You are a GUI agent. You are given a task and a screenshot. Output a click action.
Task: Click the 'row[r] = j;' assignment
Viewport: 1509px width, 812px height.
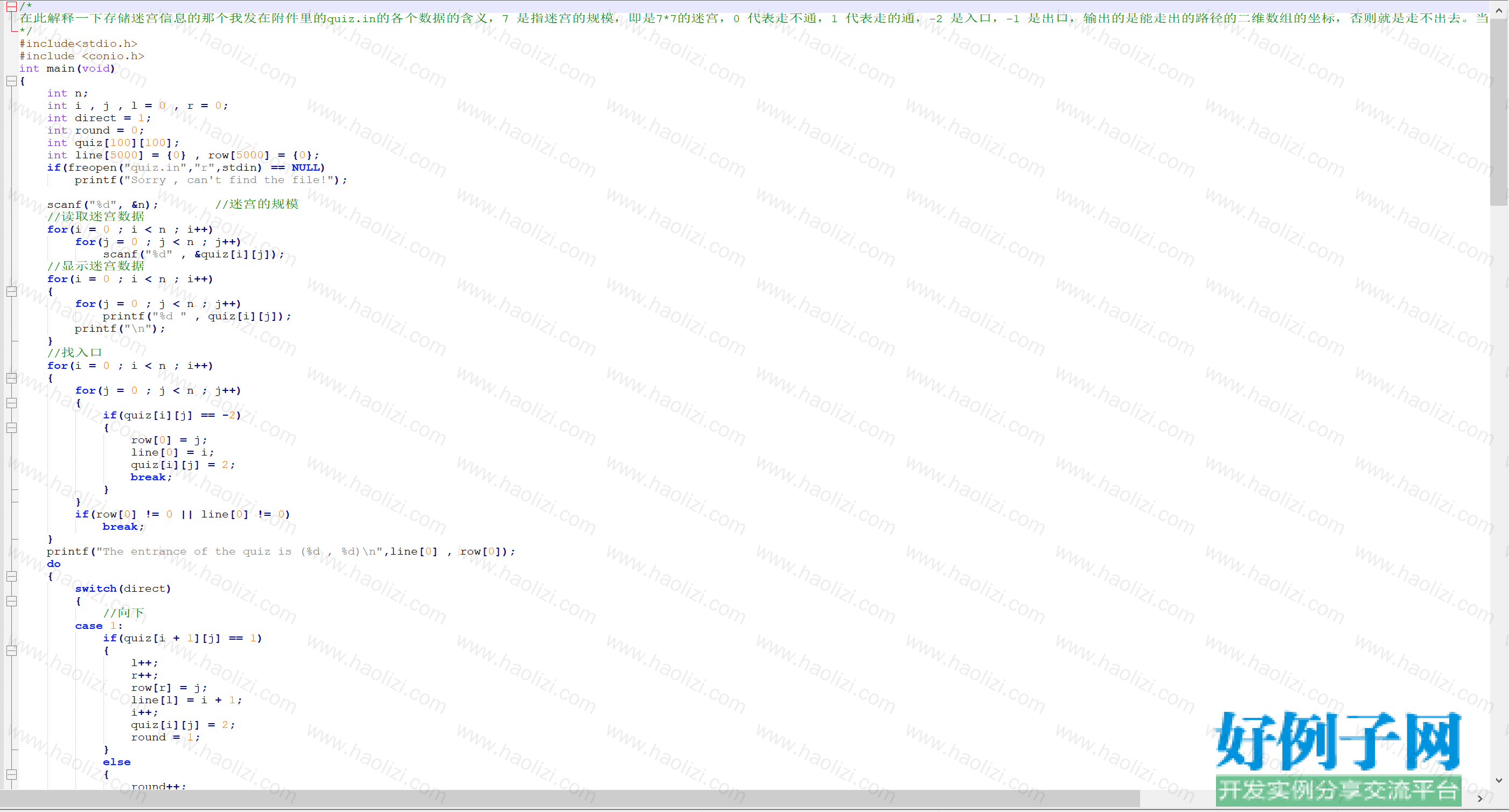pyautogui.click(x=169, y=688)
